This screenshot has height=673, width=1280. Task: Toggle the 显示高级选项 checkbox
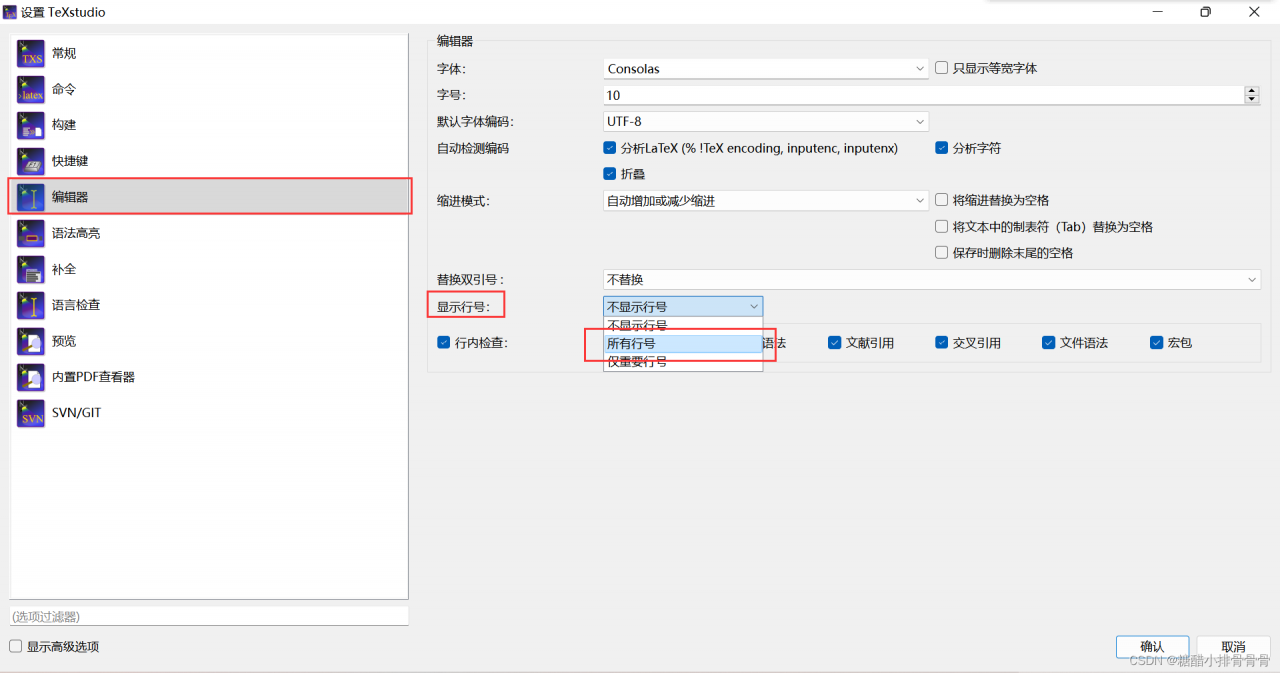pyautogui.click(x=16, y=647)
